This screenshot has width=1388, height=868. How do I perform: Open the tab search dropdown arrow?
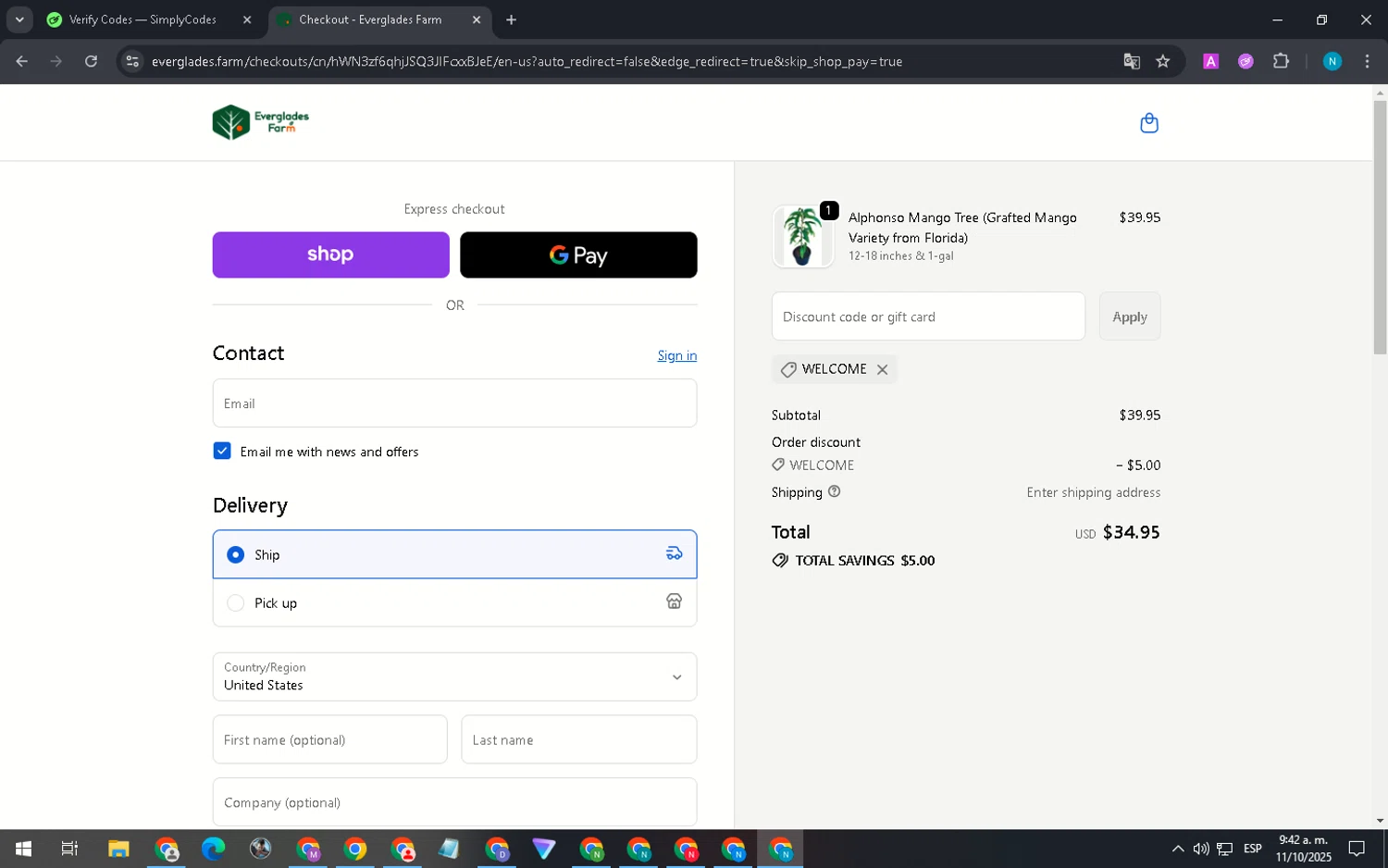click(x=19, y=19)
